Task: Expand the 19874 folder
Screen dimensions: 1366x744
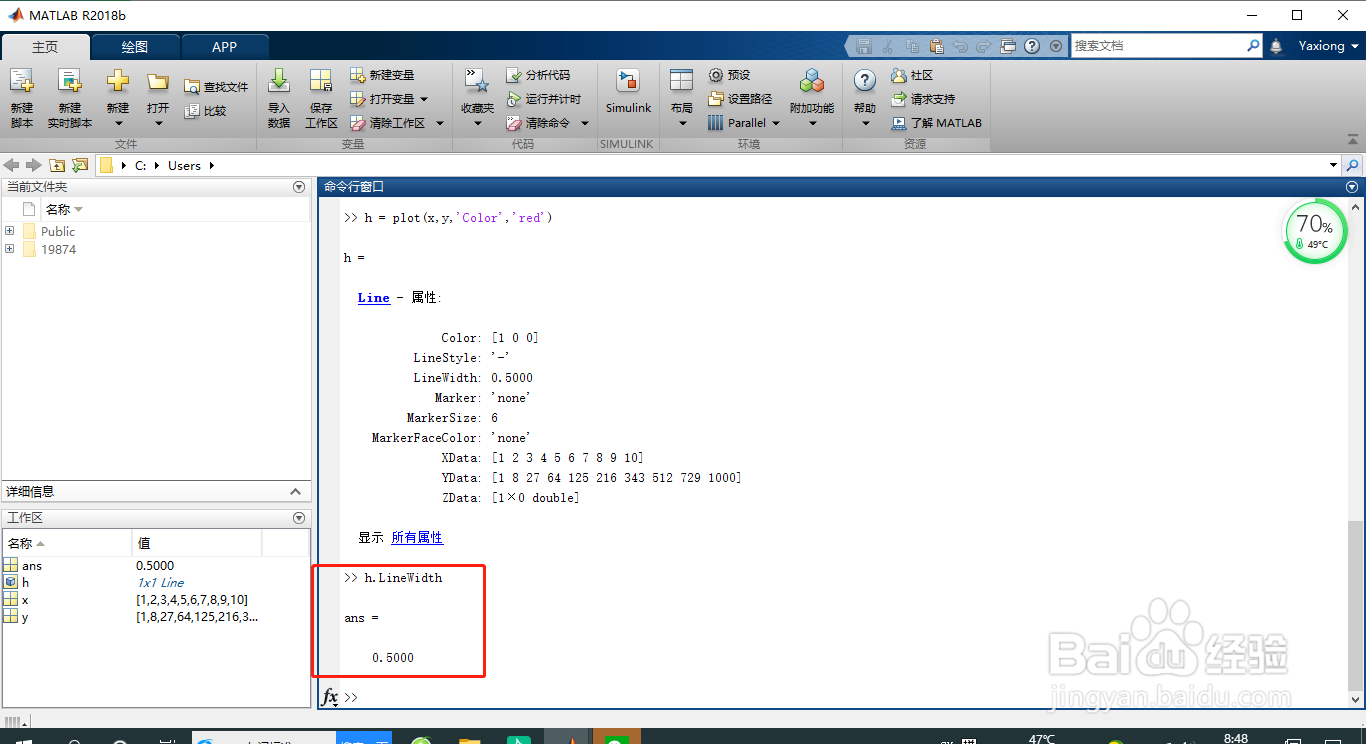Action: [10, 249]
